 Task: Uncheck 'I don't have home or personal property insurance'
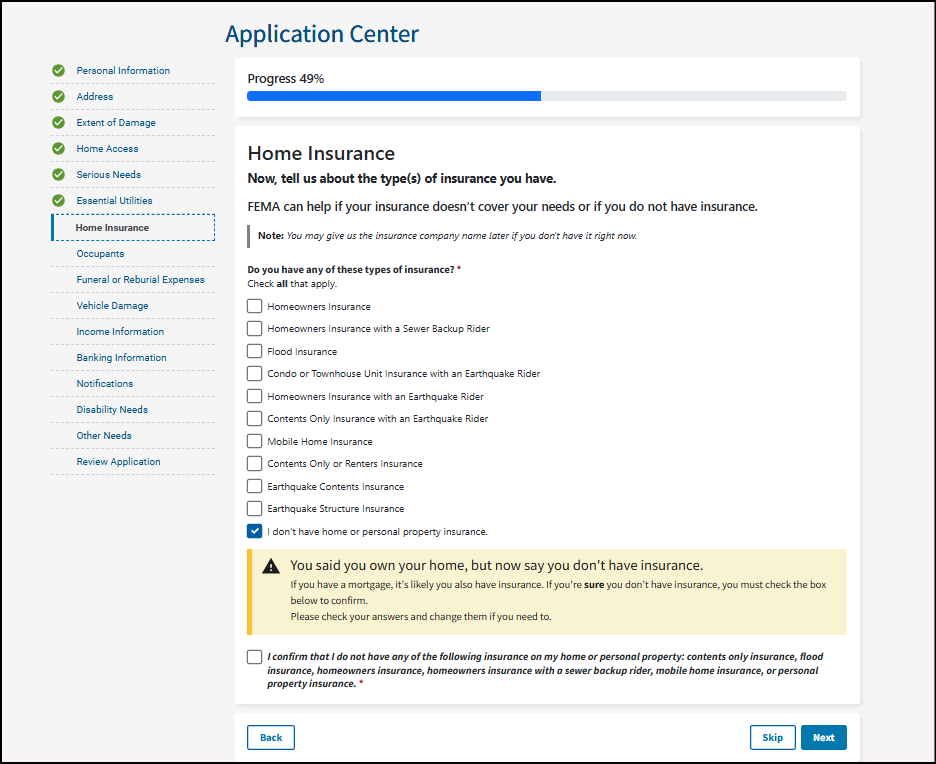point(255,532)
